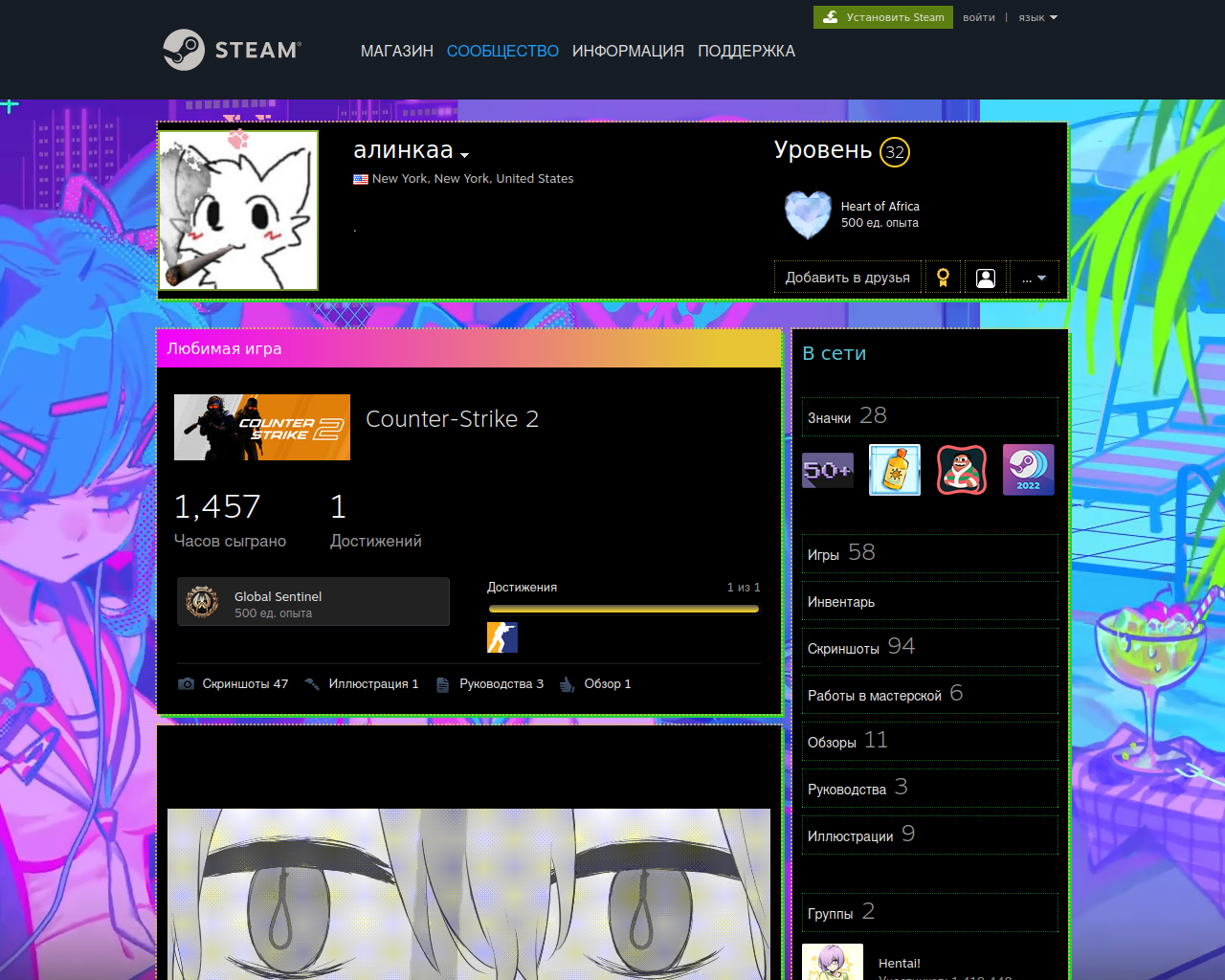Click the Установить Steam button
Screen dimensions: 1225x980
click(883, 17)
